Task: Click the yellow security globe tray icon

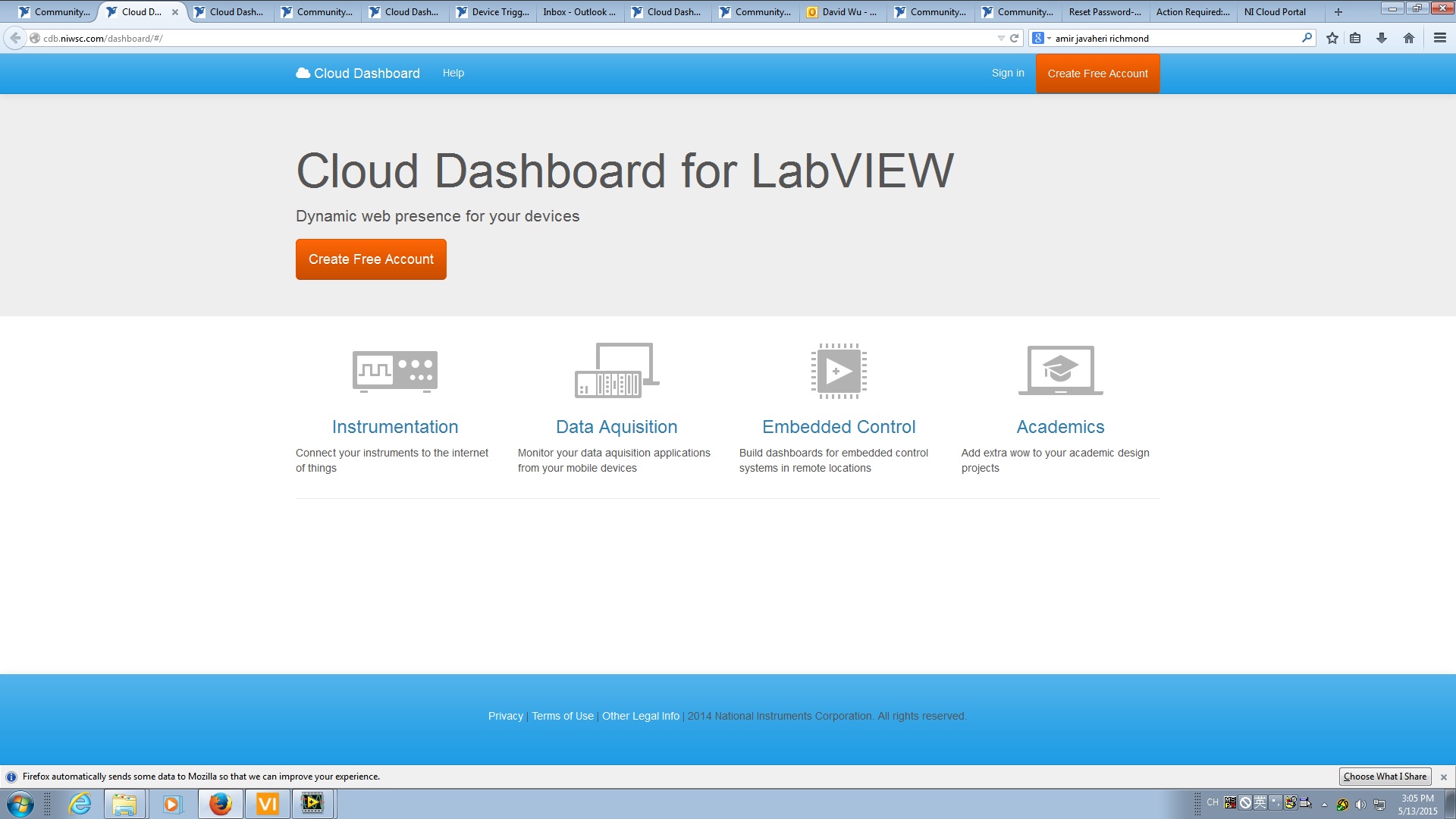Action: click(1342, 805)
